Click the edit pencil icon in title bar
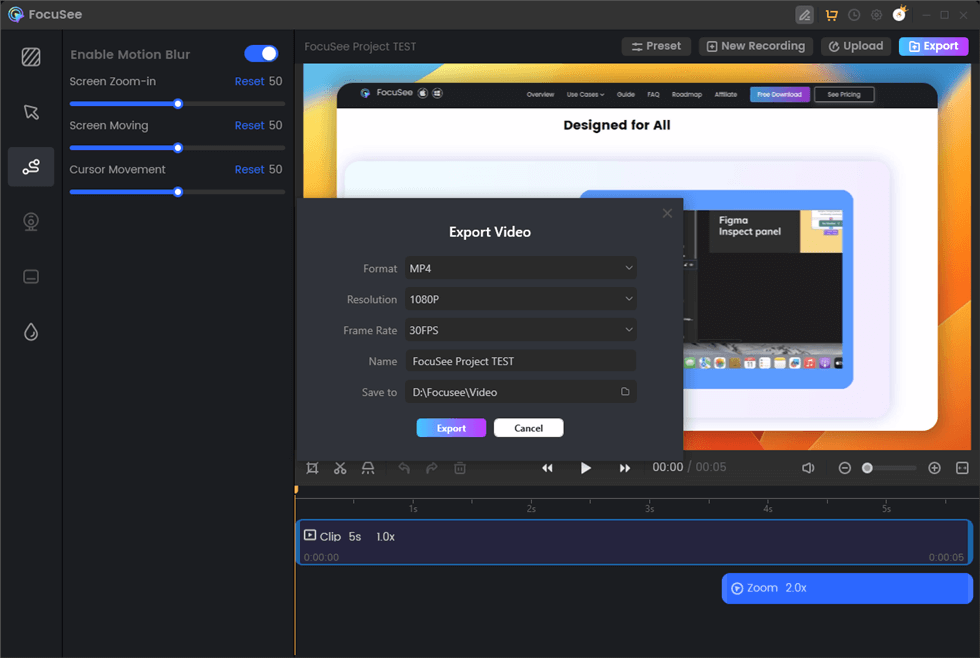The height and width of the screenshot is (658, 980). (x=804, y=14)
